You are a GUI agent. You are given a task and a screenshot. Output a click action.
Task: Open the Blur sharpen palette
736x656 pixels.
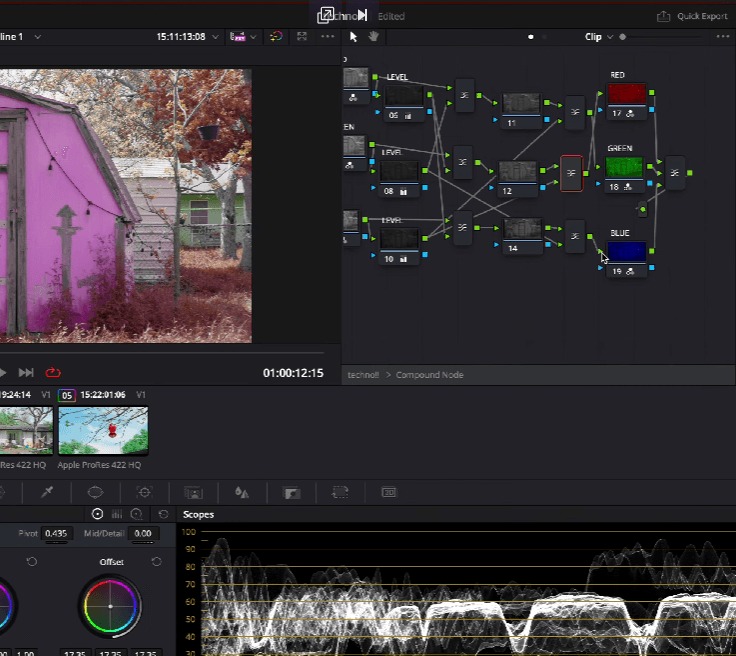242,492
